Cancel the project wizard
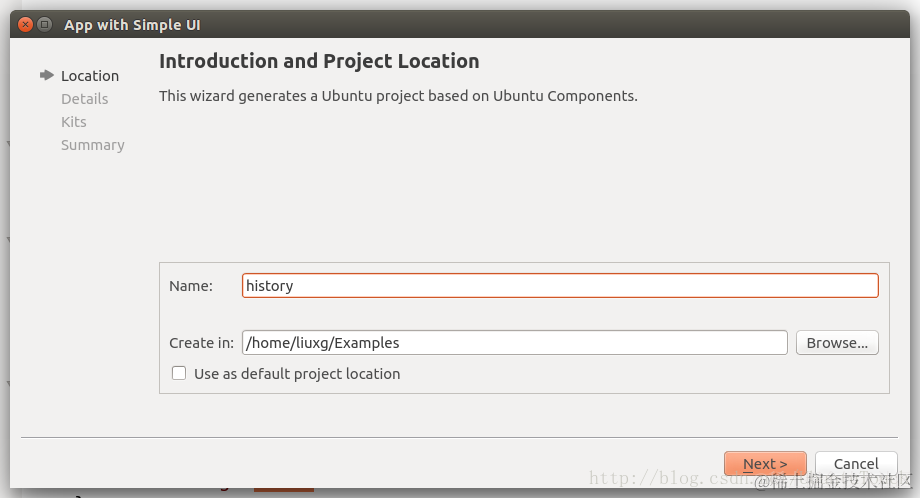This screenshot has height=498, width=920. [856, 463]
